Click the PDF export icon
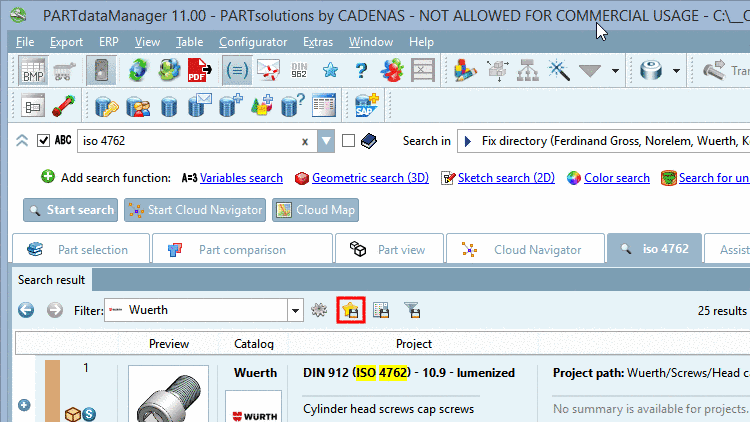The image size is (750, 422). 199,71
